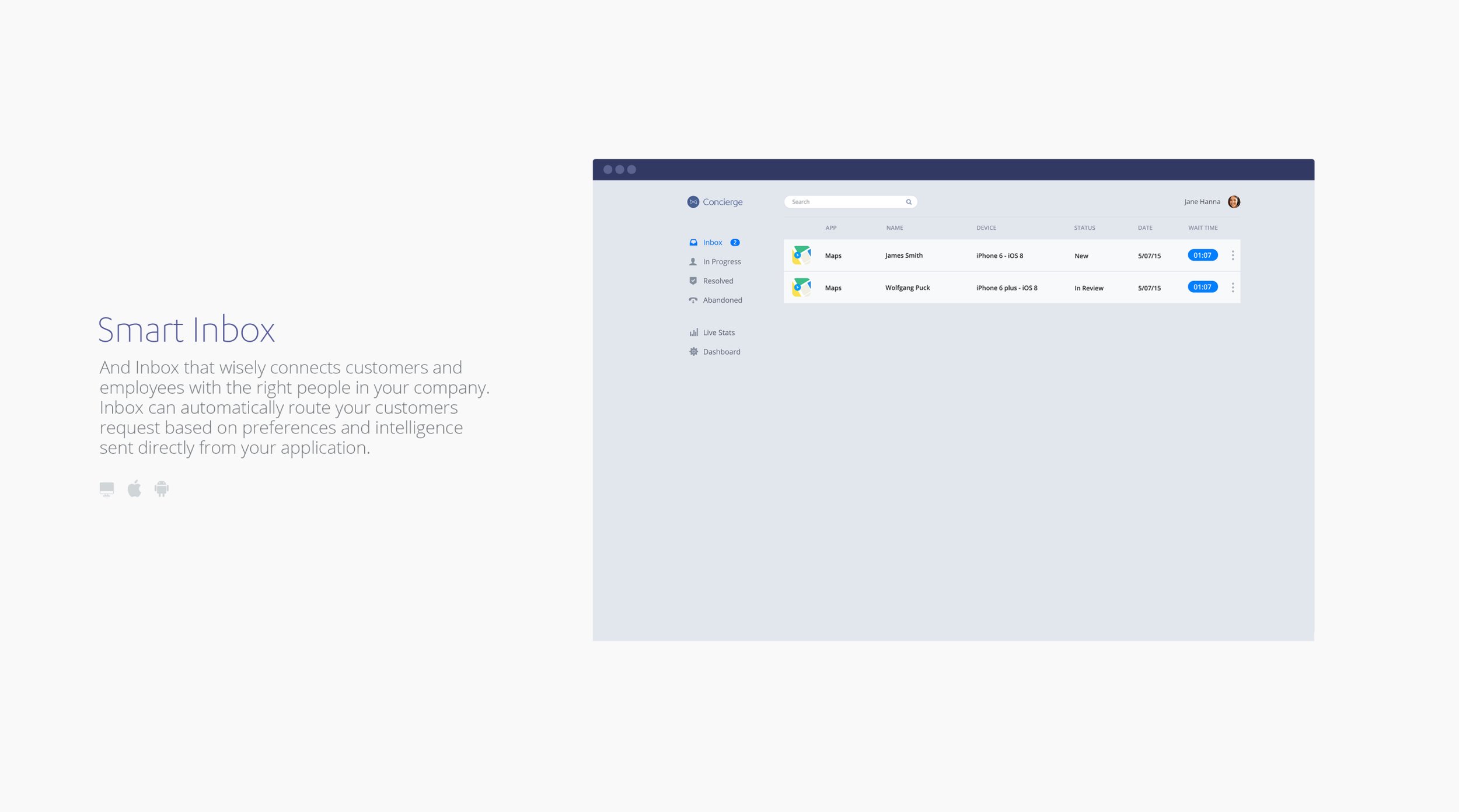Click the Concierge logo icon
This screenshot has width=1459, height=812.
coord(693,202)
